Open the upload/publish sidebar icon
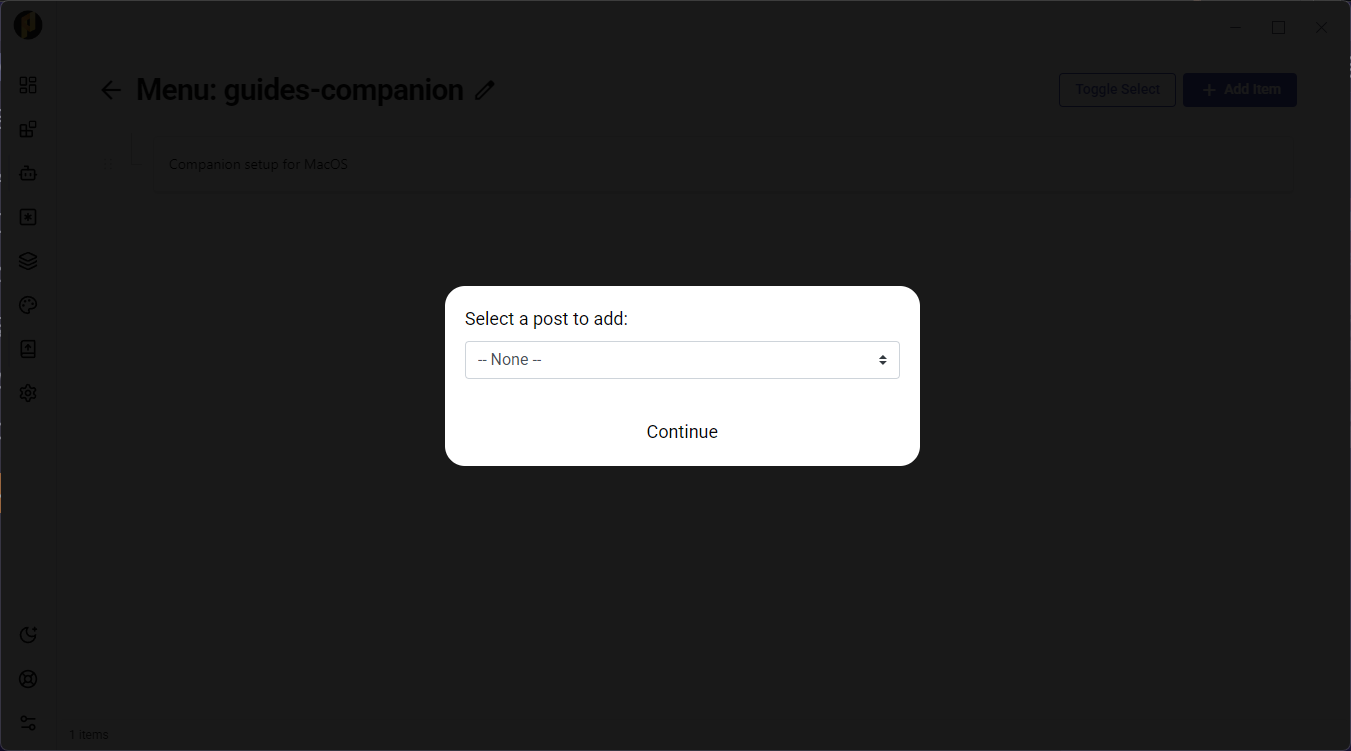This screenshot has height=751, width=1351. tap(28, 349)
